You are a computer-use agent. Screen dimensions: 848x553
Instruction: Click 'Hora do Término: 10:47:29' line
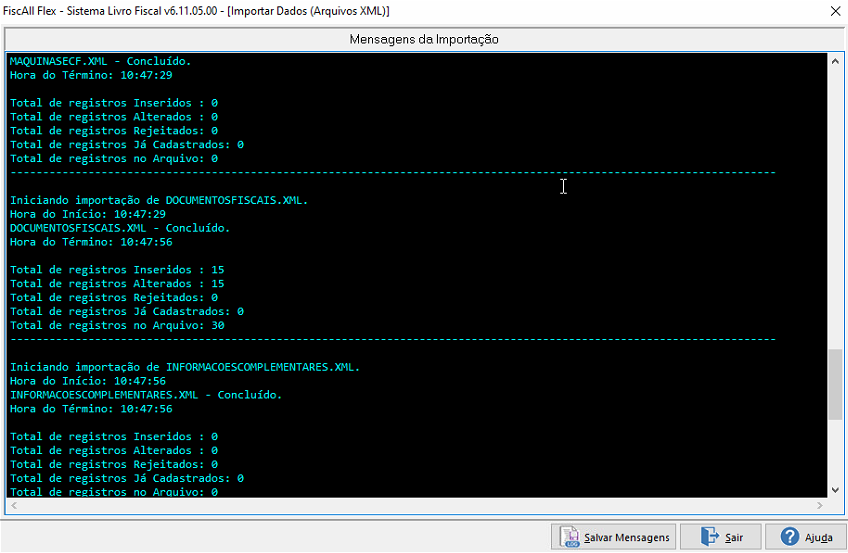click(x=91, y=75)
